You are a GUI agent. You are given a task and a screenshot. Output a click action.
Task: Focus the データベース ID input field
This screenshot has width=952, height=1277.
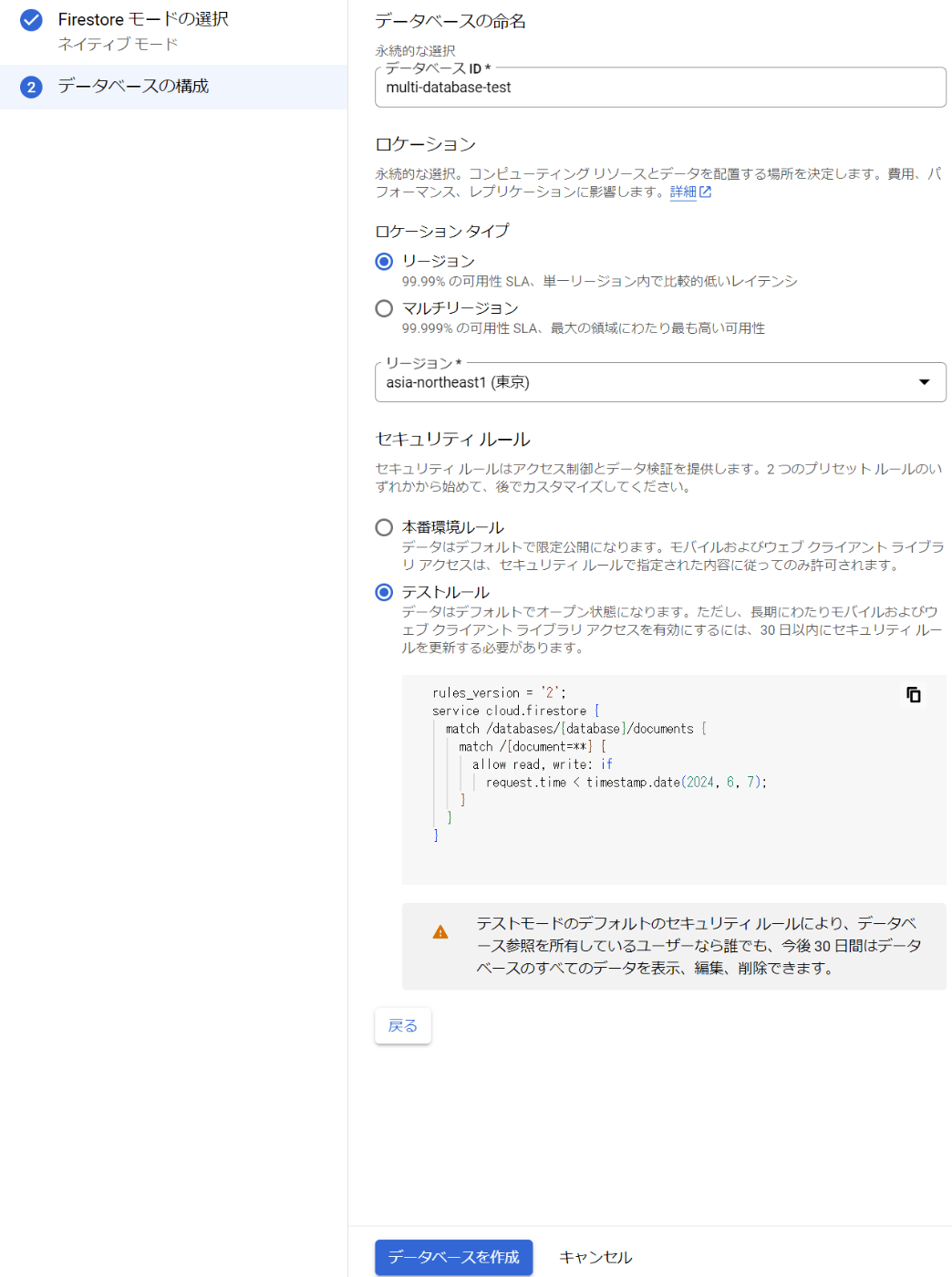coord(660,88)
